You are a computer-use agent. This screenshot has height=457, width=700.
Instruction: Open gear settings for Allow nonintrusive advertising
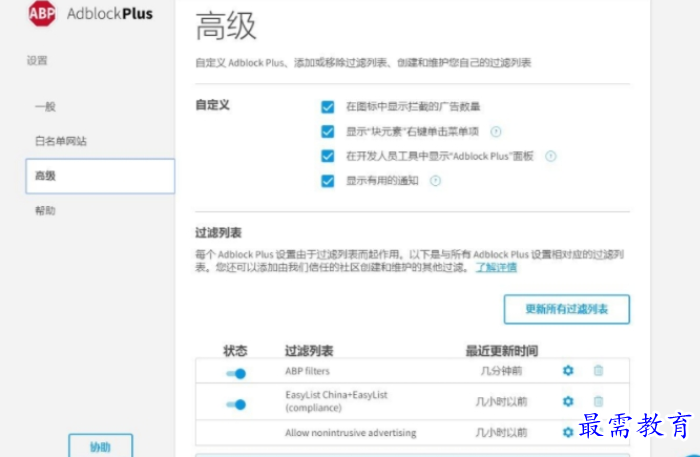click(x=568, y=432)
